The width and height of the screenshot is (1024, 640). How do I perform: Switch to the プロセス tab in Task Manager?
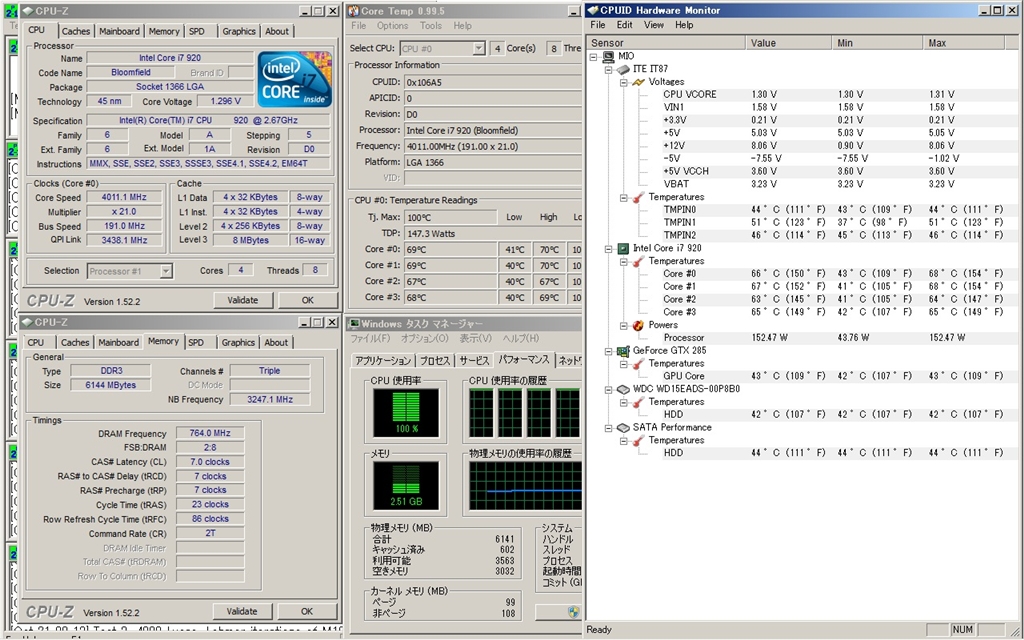point(435,360)
